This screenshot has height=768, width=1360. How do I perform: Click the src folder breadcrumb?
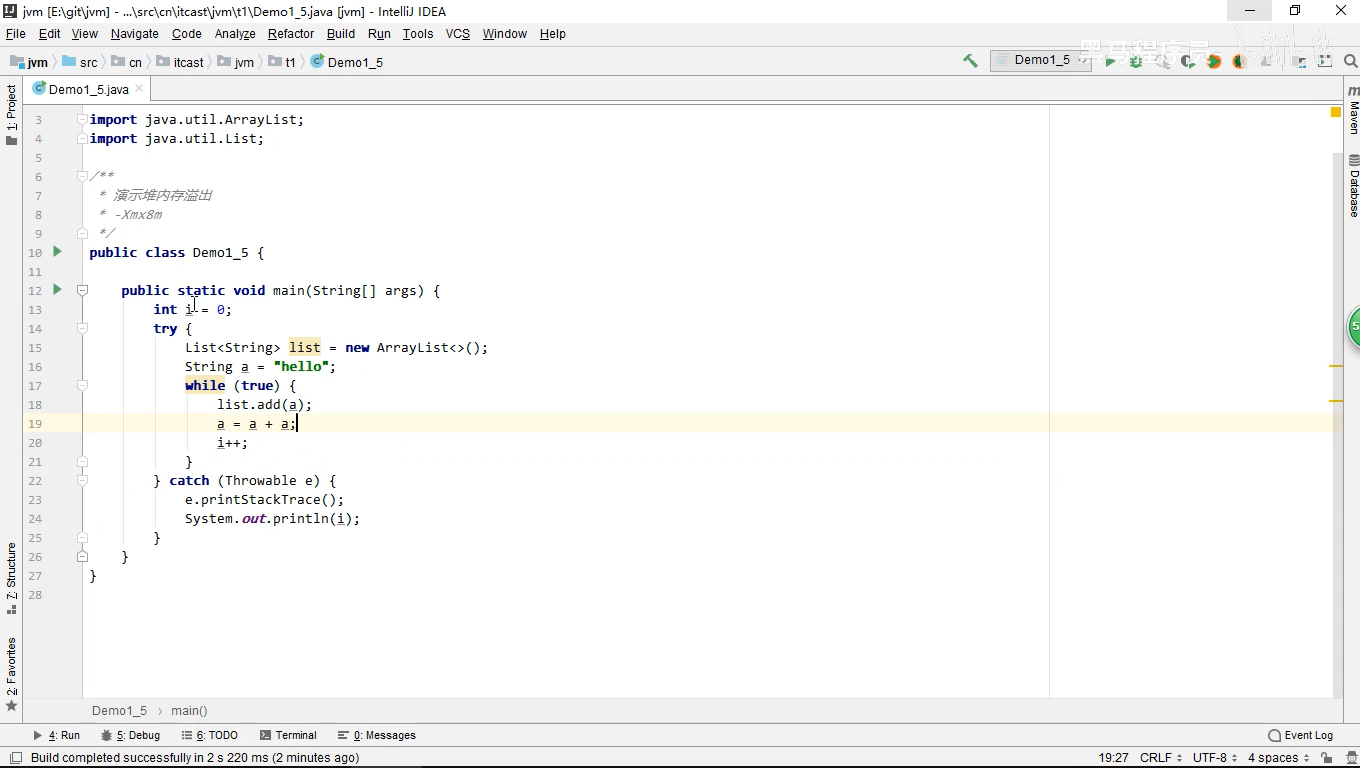pos(80,62)
